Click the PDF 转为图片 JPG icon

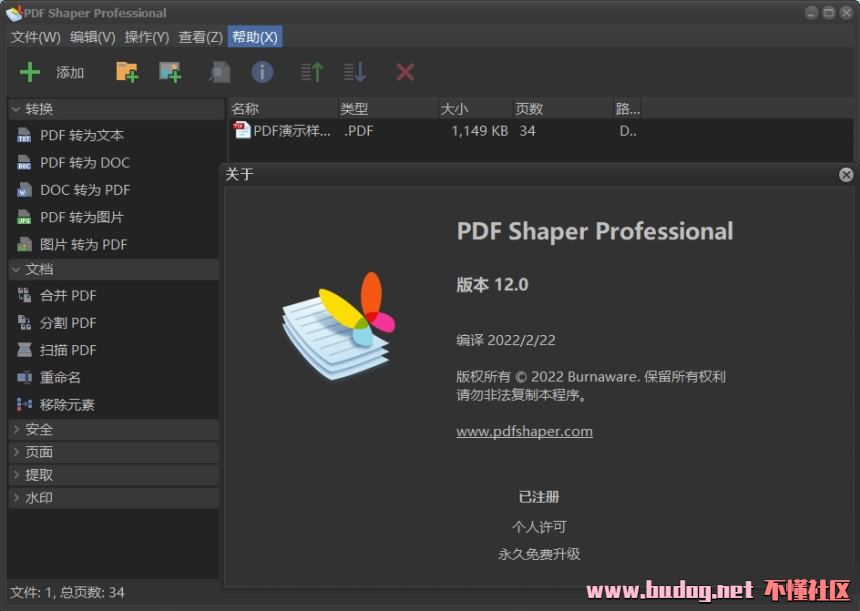(24, 217)
